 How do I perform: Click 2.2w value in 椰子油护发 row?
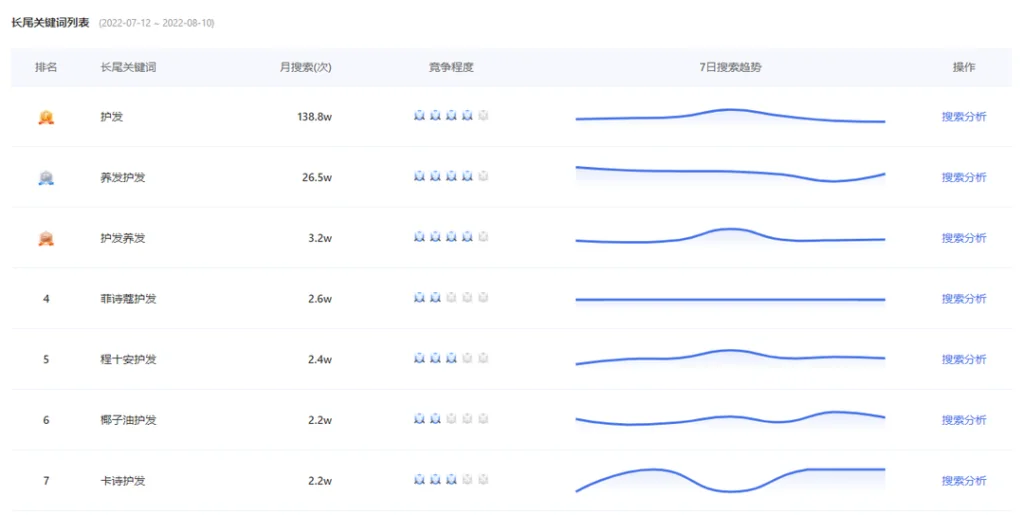coord(320,420)
